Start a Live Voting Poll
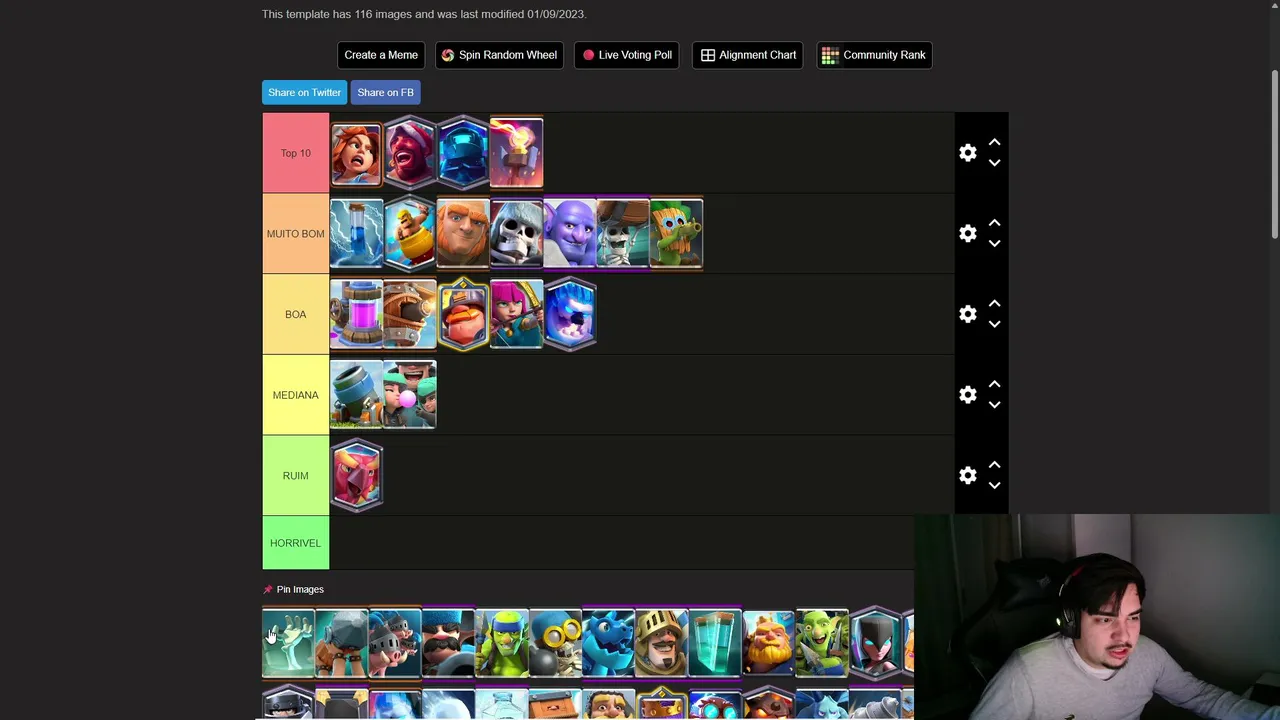The image size is (1280, 720). point(627,55)
